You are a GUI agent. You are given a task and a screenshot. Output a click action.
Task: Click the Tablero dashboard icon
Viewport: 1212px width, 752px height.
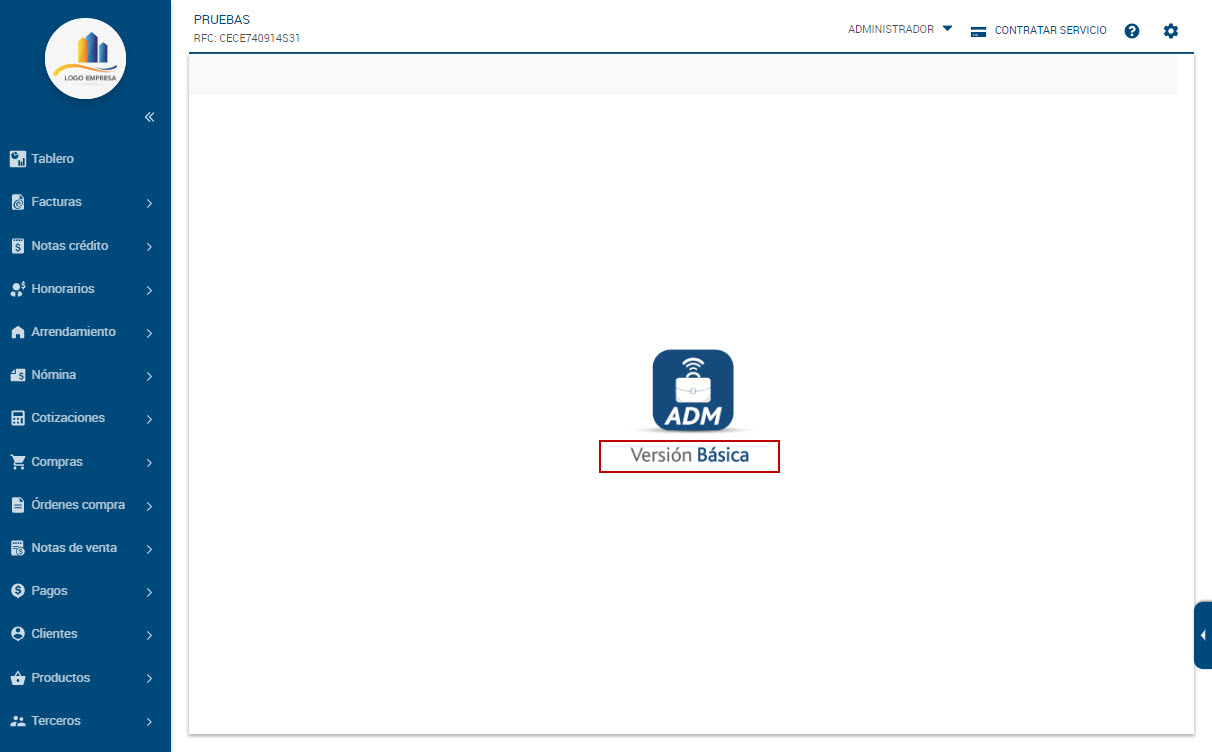point(17,159)
